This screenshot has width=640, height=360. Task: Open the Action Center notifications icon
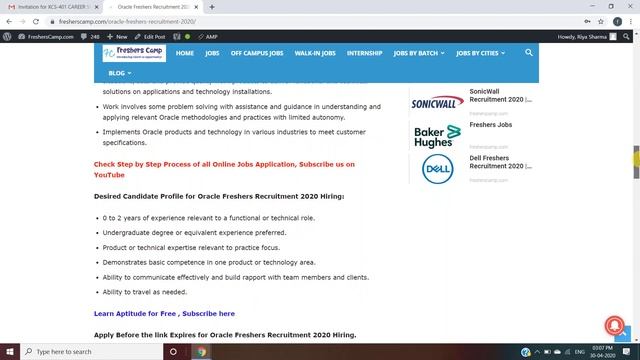pos(627,351)
